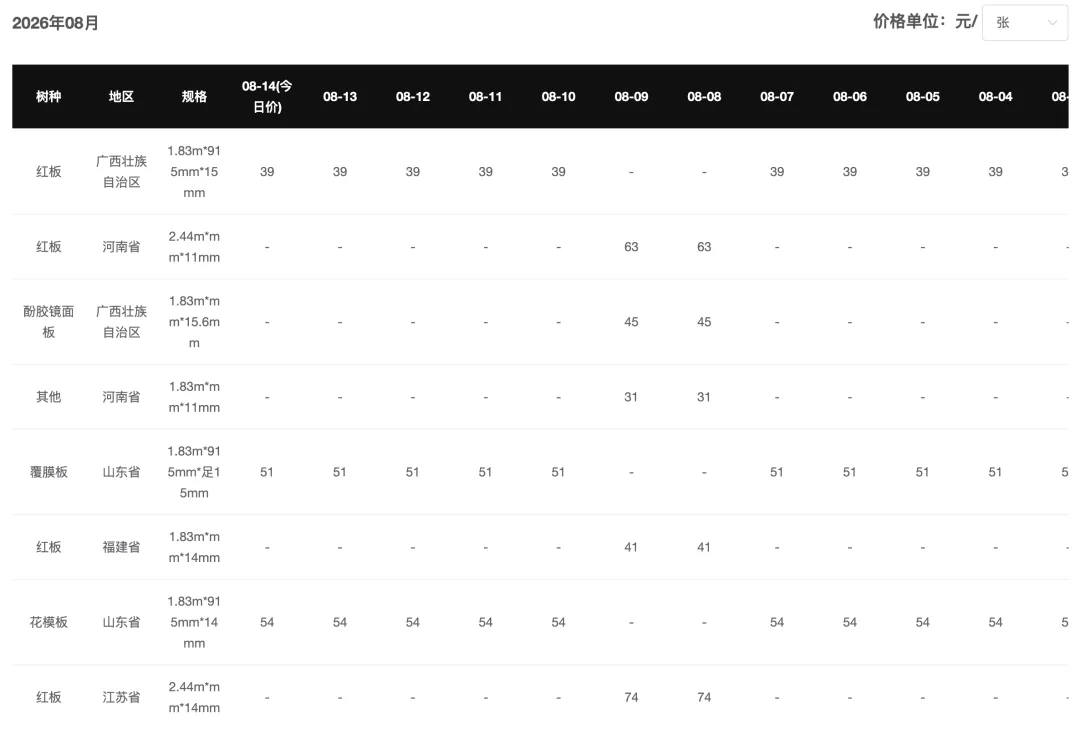Screen dimensions: 1080x729
Task: Click the 2026年08月 month heading
Action: (55, 23)
